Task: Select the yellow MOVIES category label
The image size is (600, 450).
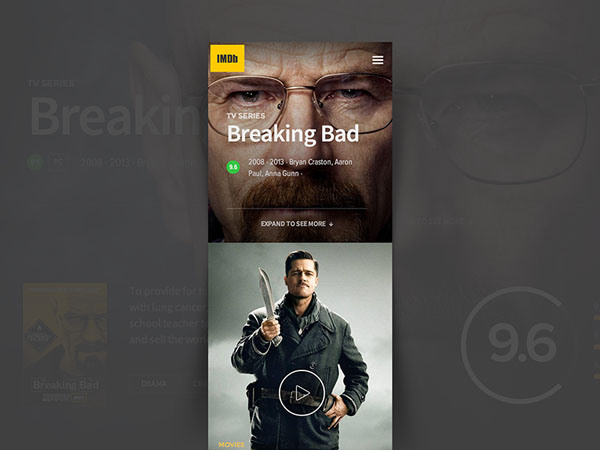Action: click(x=231, y=445)
